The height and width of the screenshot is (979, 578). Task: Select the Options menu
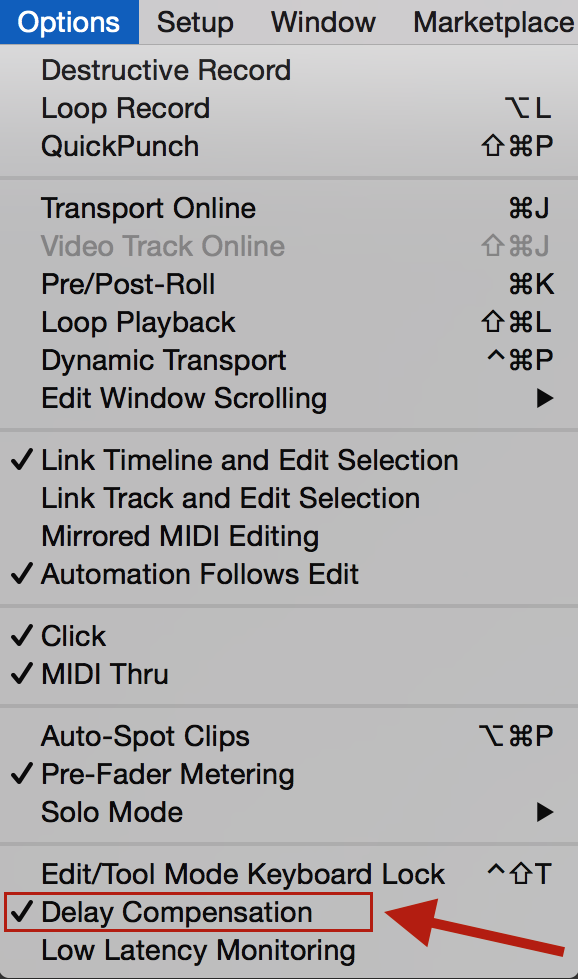tap(69, 21)
